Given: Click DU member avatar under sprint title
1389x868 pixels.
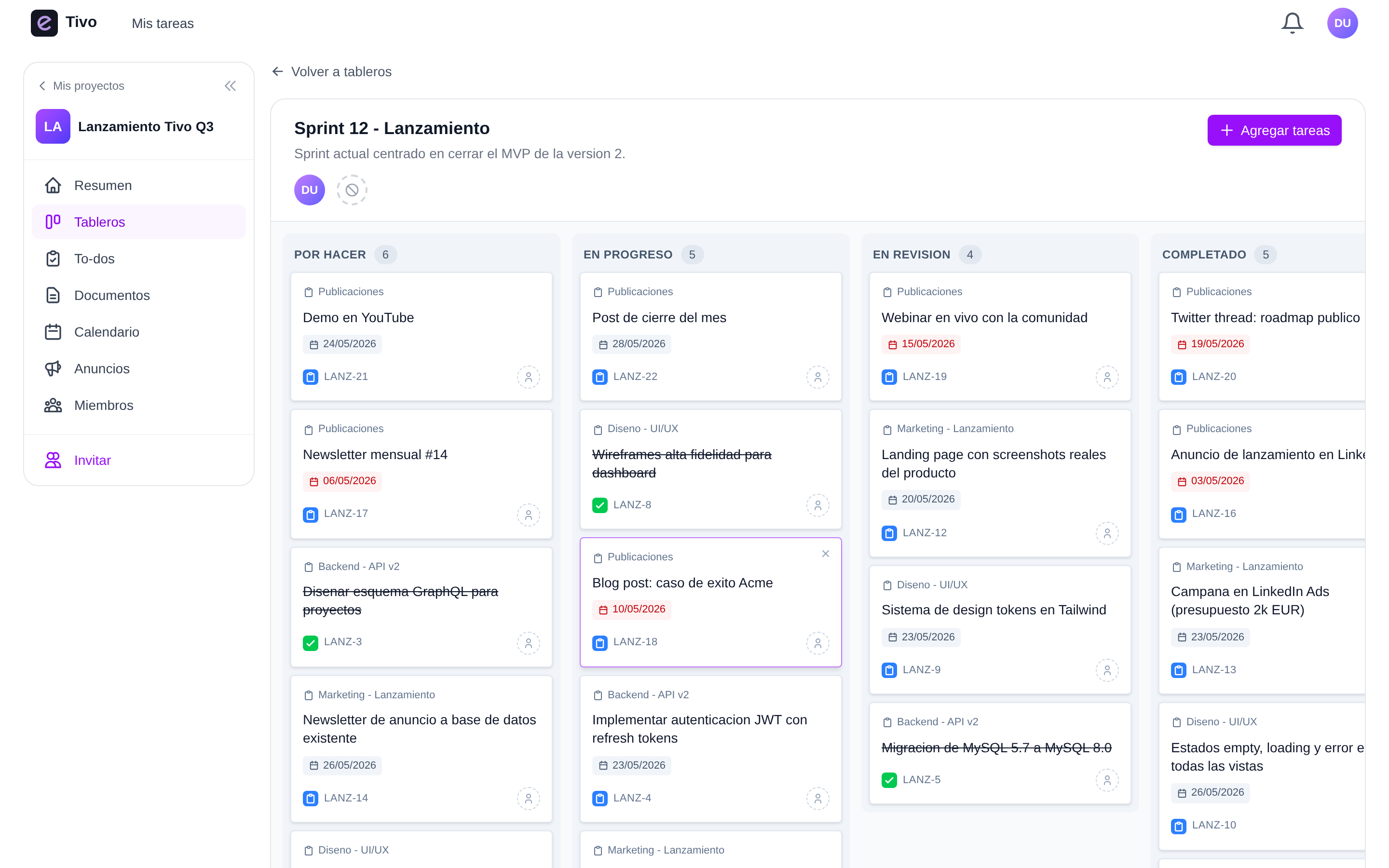Looking at the screenshot, I should click(x=309, y=190).
